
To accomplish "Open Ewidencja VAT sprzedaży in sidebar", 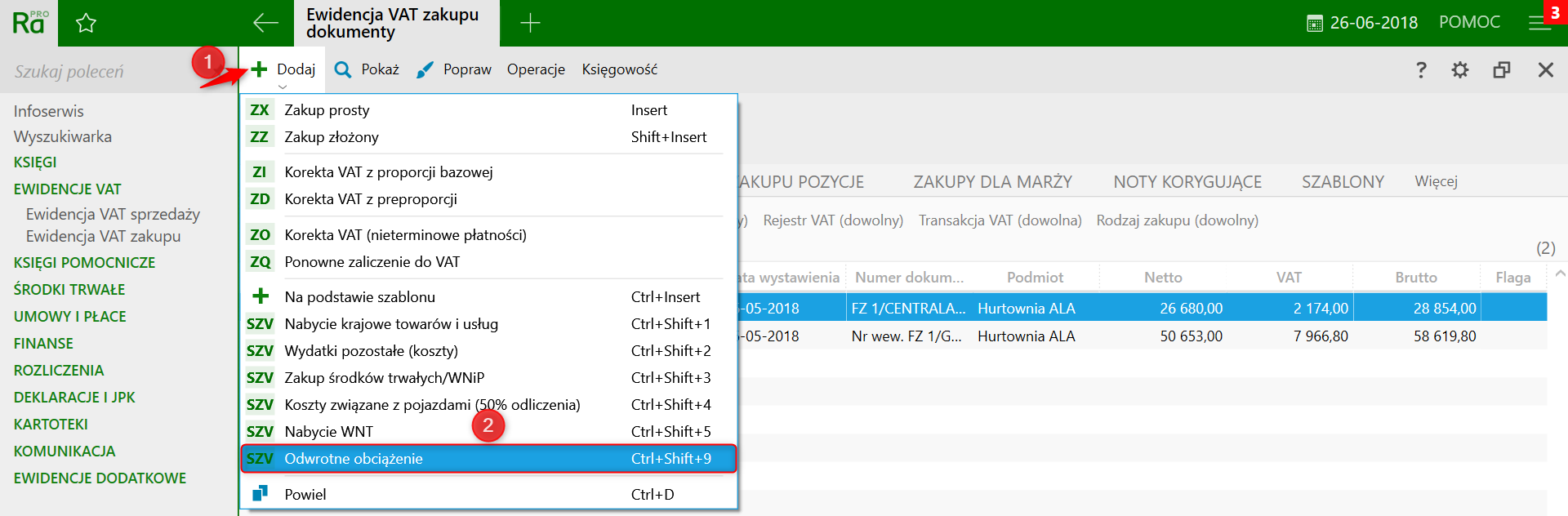I will (x=113, y=215).
